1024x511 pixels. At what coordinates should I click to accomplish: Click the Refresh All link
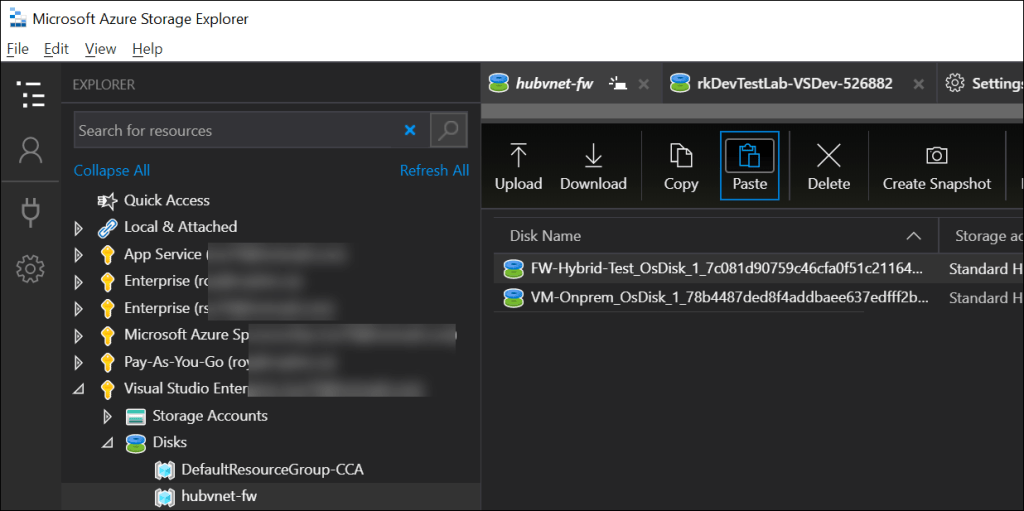click(434, 171)
